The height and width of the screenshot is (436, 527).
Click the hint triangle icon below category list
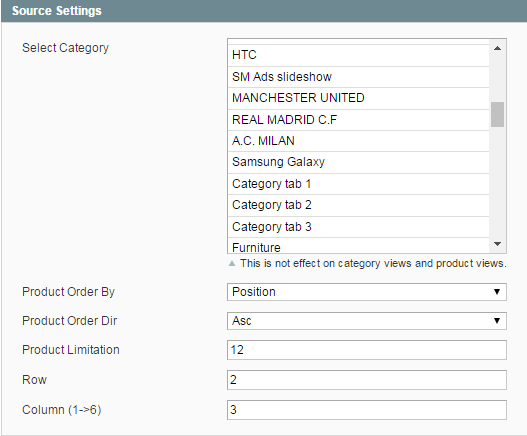(x=232, y=263)
